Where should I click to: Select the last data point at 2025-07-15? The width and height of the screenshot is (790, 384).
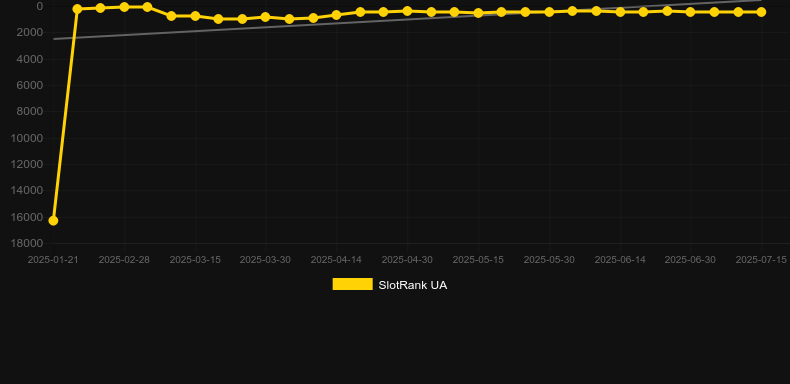pos(761,12)
